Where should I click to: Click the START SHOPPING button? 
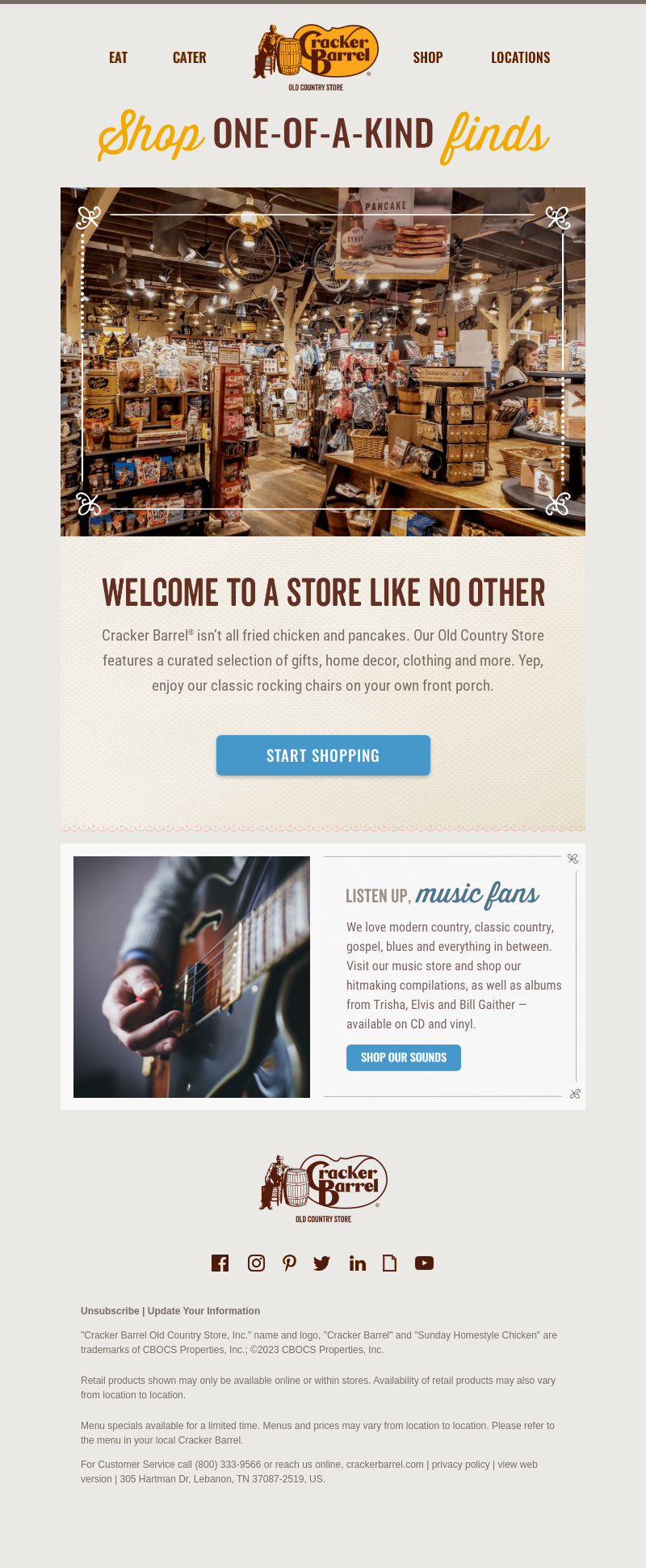[323, 755]
